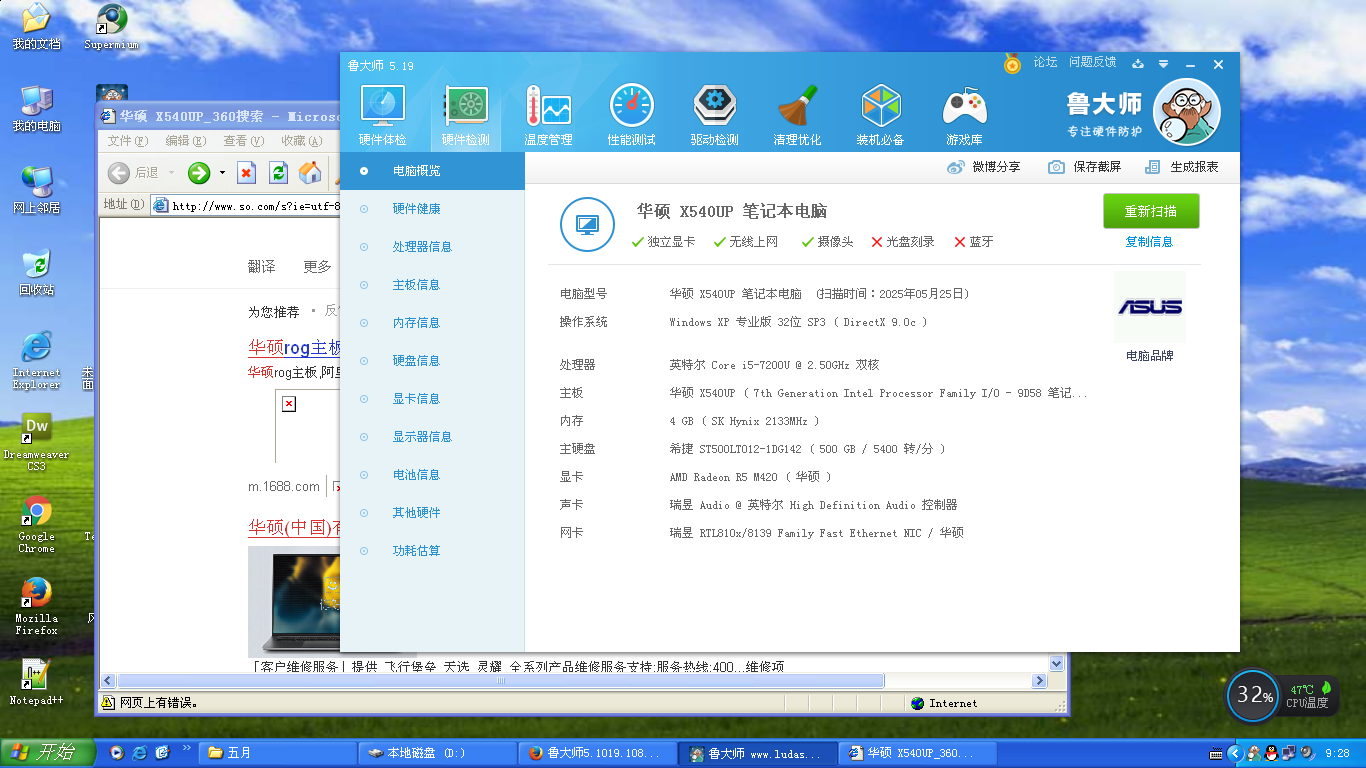This screenshot has width=1366, height=768.
Task: Select 显卡信息 in sidebar
Action: [432, 399]
